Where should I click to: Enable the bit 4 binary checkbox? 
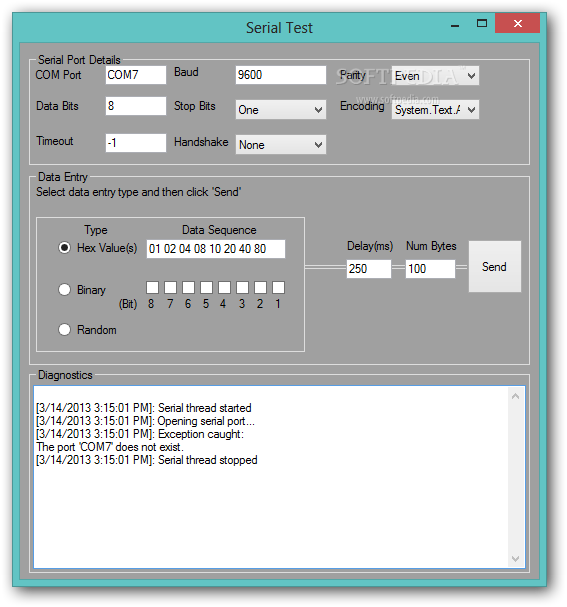click(x=224, y=288)
